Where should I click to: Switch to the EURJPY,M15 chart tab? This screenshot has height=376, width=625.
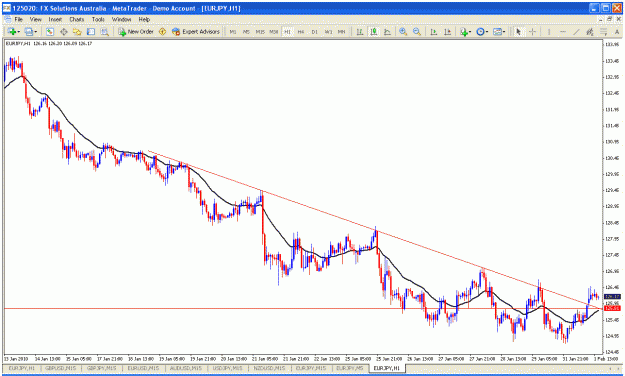(311, 368)
